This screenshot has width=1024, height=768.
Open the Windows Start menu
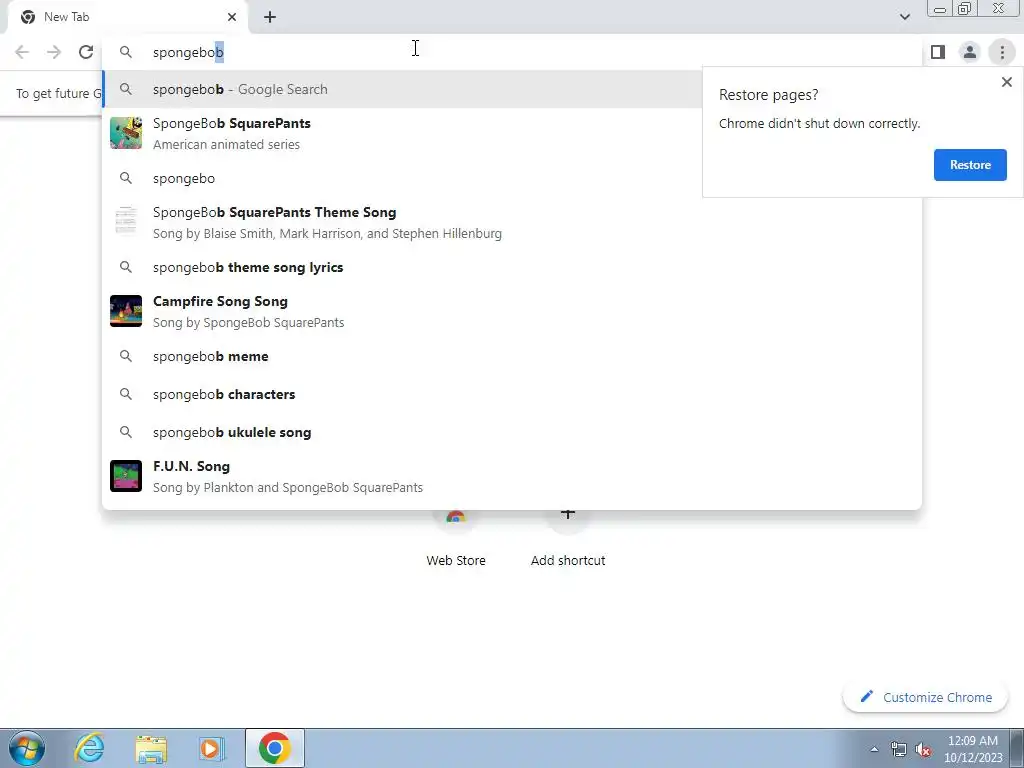coord(27,748)
